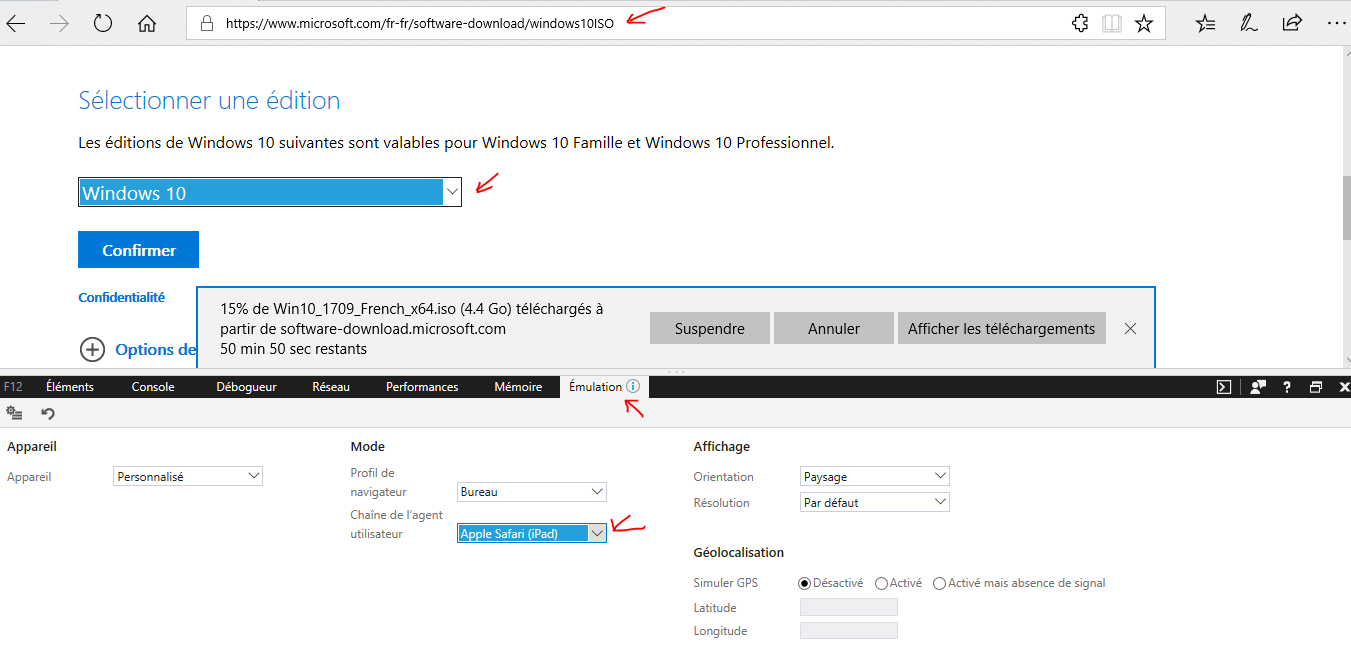The width and height of the screenshot is (1351, 656).
Task: Click the F12 label in DevTools bar
Action: pyautogui.click(x=13, y=387)
